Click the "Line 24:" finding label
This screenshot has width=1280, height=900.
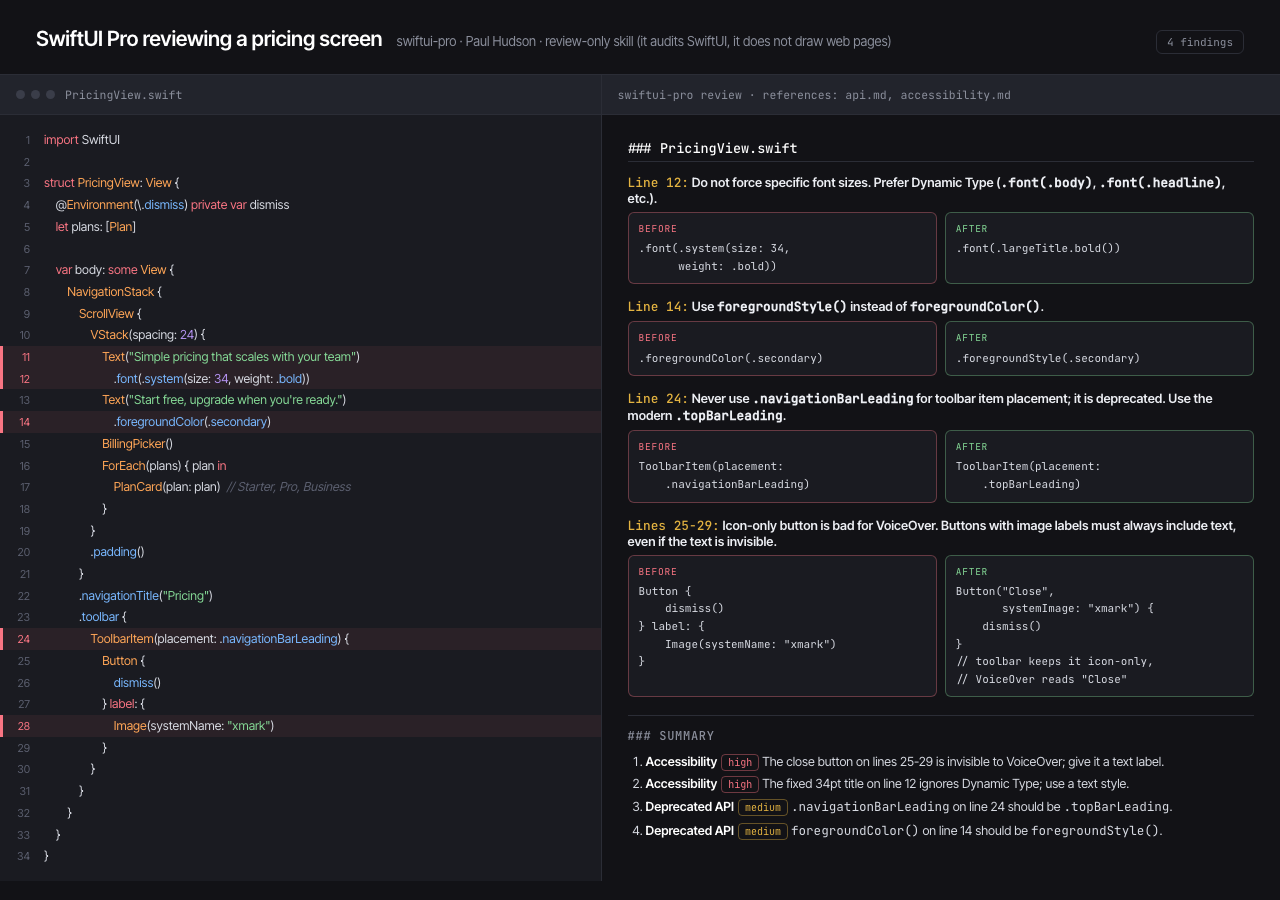[x=658, y=398]
